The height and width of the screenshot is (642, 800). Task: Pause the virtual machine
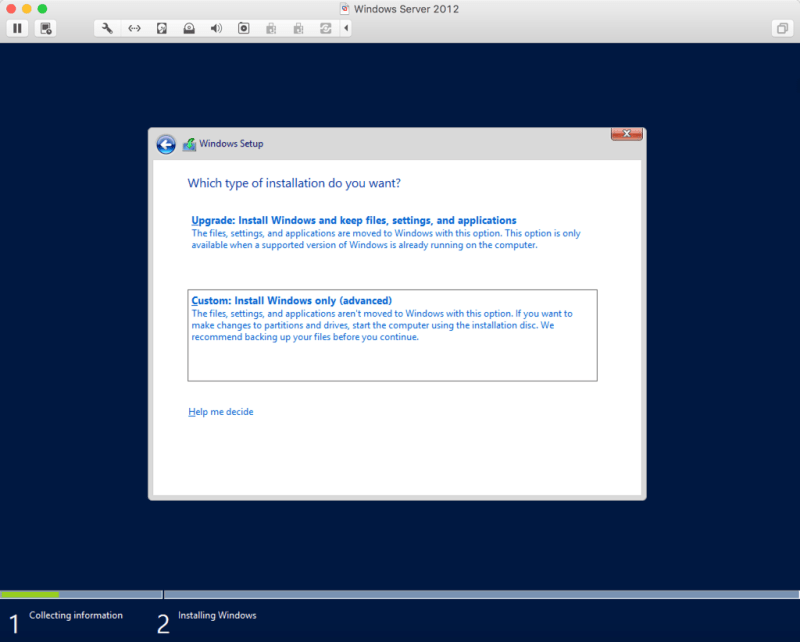(17, 28)
